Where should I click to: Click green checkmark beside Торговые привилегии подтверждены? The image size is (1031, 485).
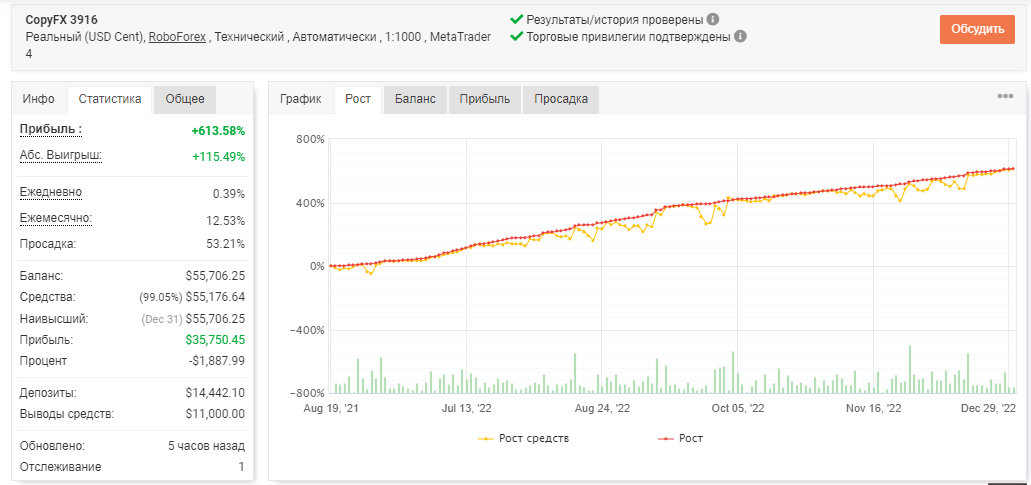517,36
